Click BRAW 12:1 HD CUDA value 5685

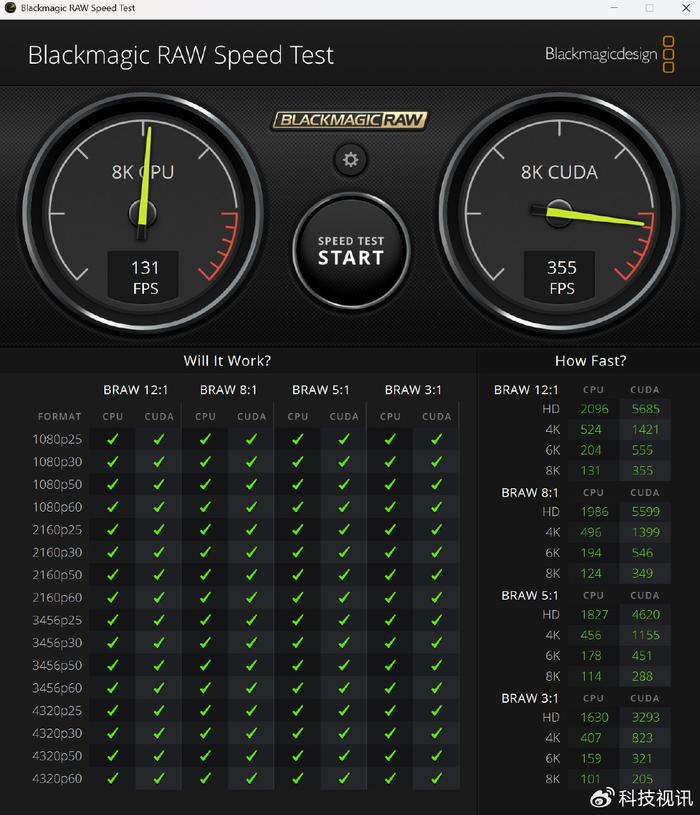point(645,409)
